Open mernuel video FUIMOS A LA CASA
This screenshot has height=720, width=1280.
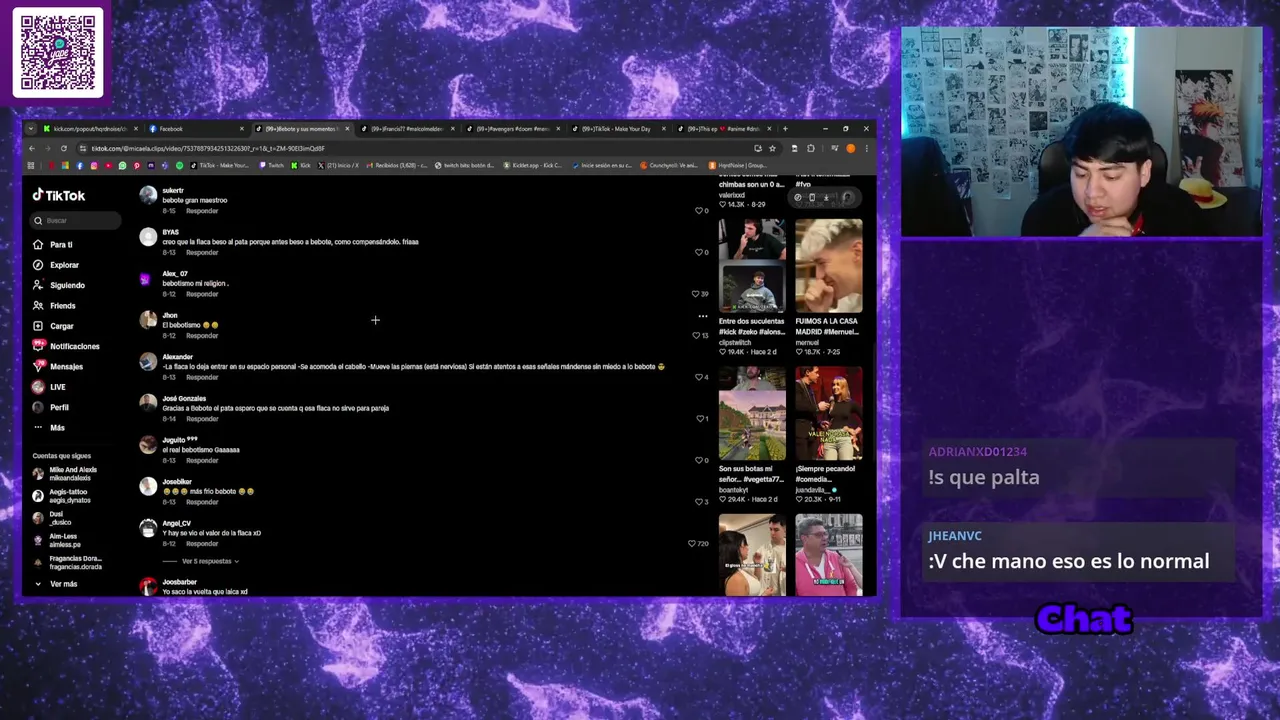click(x=829, y=264)
